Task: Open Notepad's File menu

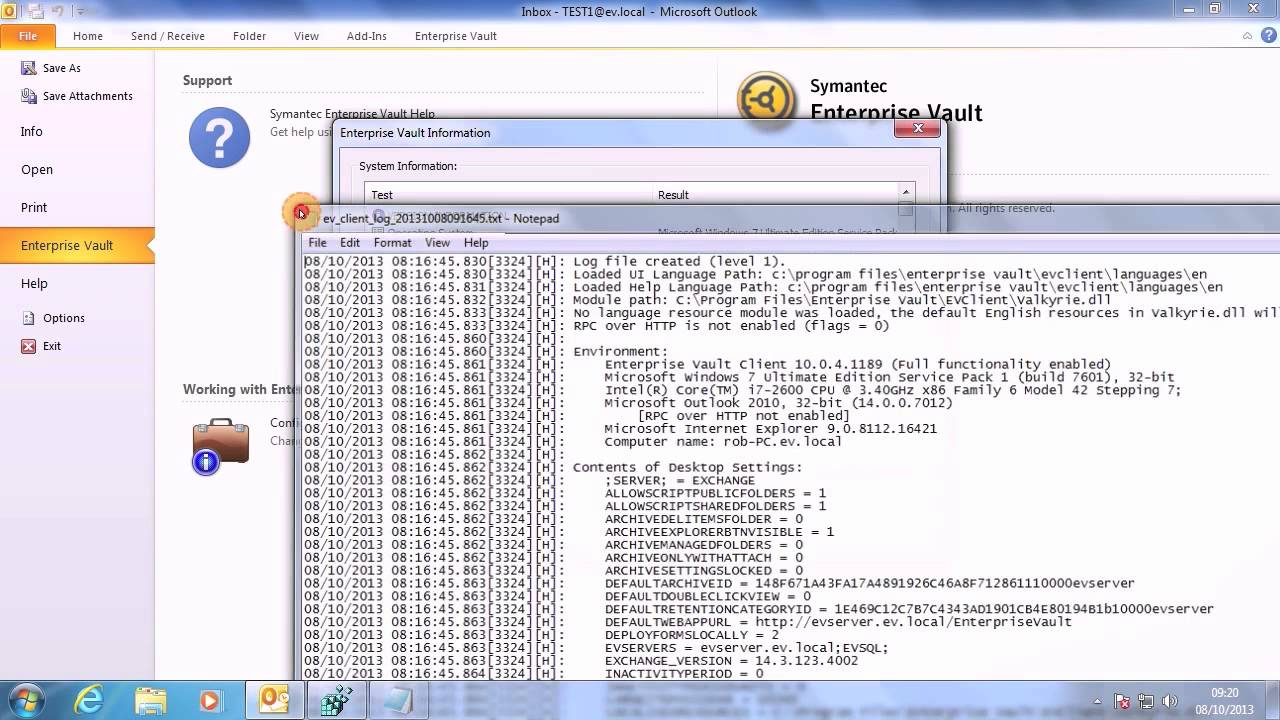Action: (317, 242)
